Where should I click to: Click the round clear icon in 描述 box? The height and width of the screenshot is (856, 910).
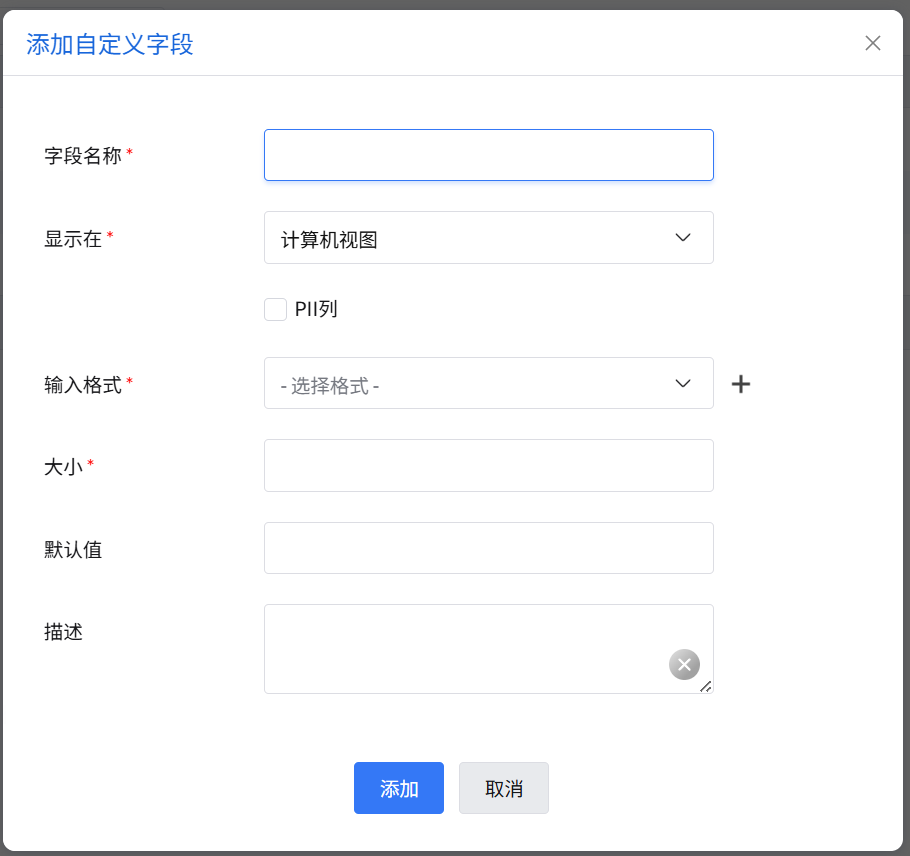click(684, 664)
